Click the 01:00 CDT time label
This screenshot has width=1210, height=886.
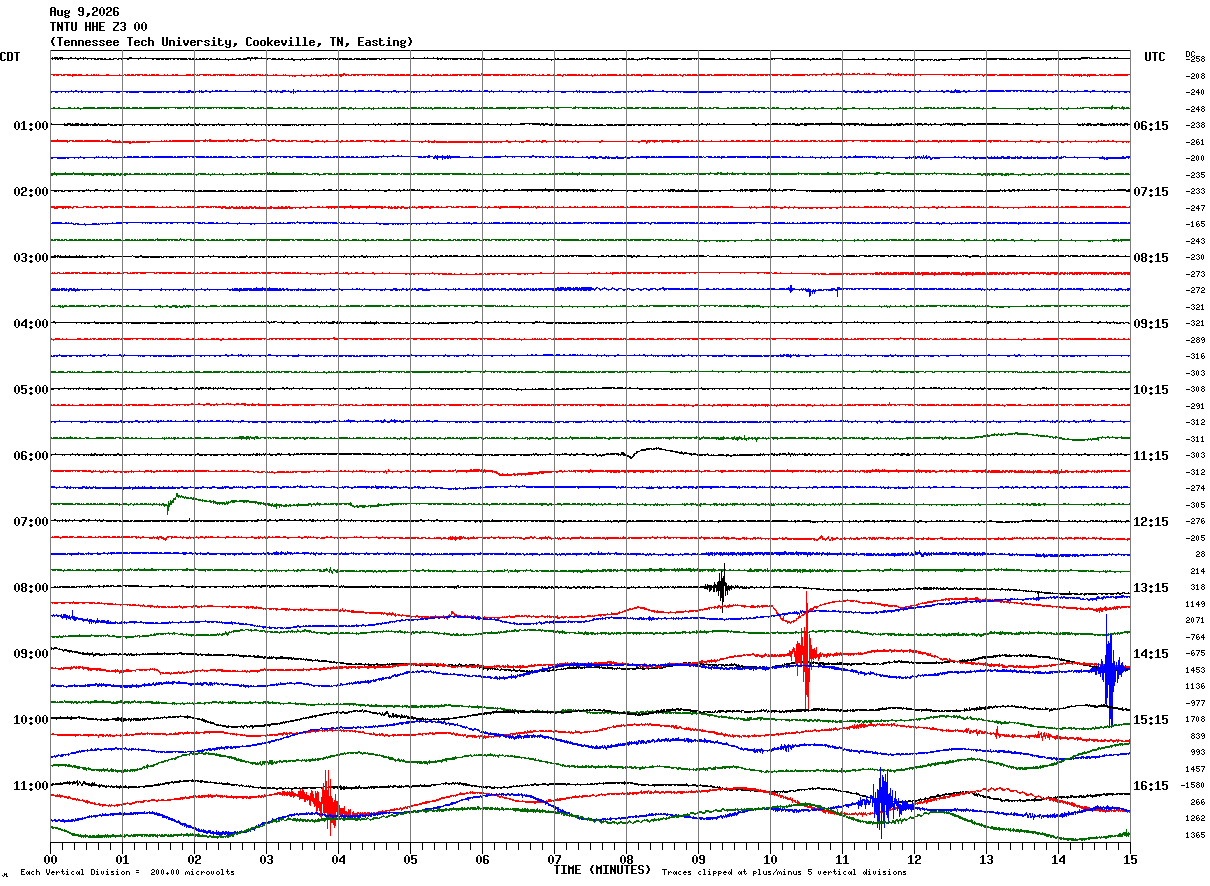(x=30, y=126)
